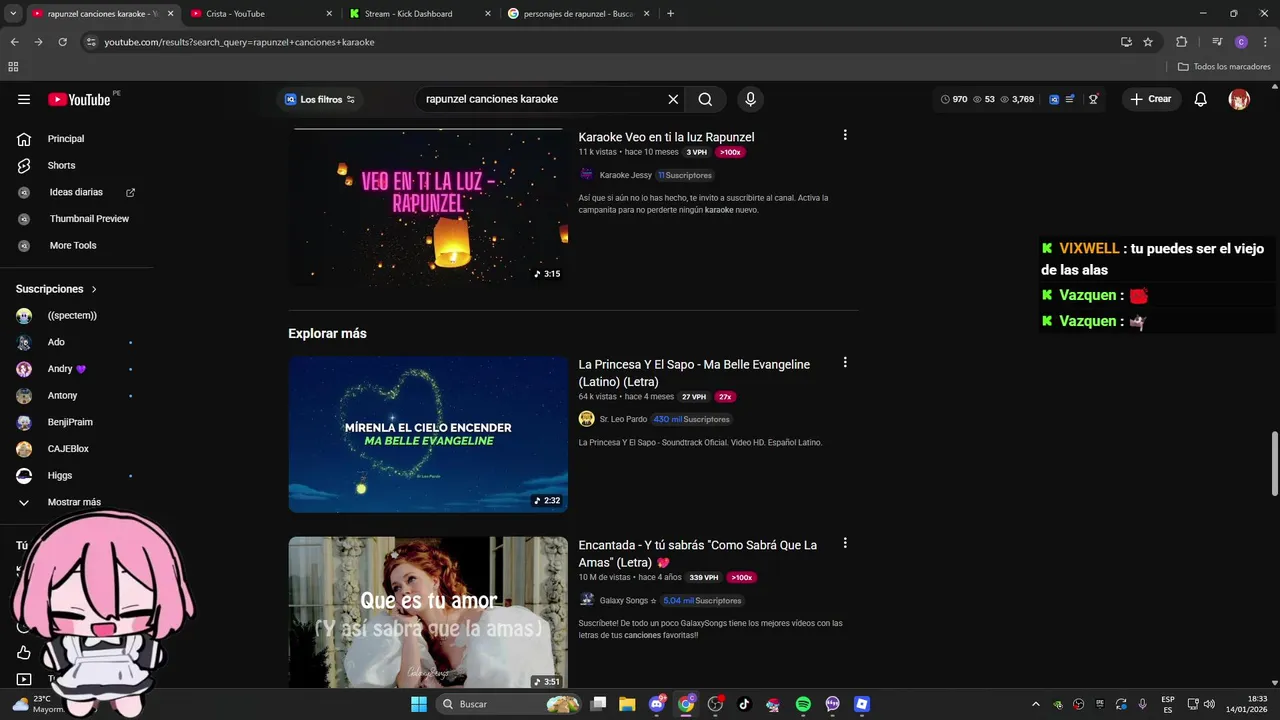Play Que es tu amor thumbnail
1280x720 pixels.
pyautogui.click(x=428, y=612)
